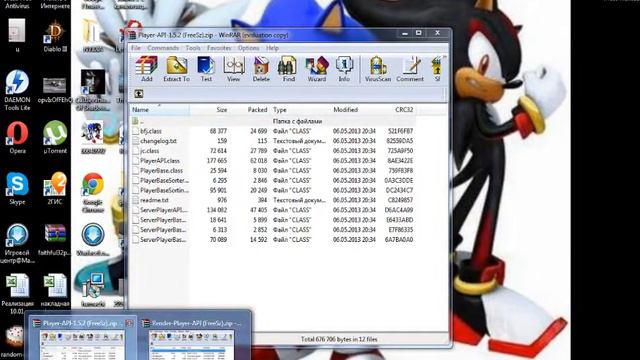
Task: Open the Options menu
Action: 248,48
